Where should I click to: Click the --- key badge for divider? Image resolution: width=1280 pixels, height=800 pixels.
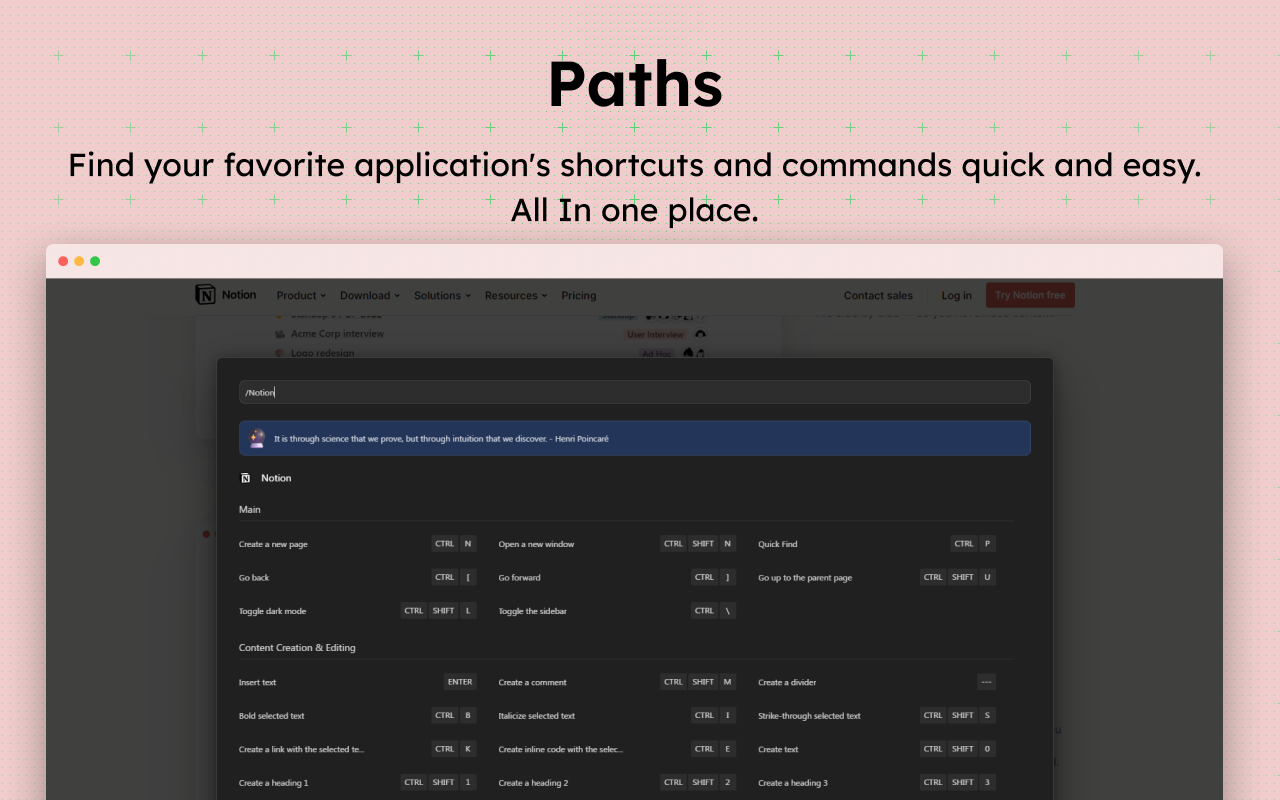point(986,682)
